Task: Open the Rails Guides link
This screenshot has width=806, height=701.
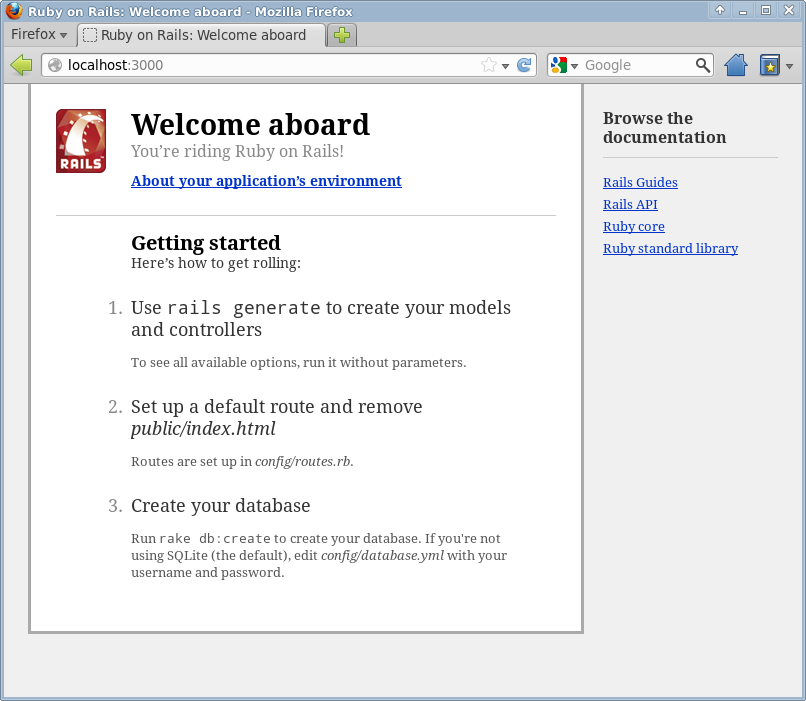Action: 640,182
